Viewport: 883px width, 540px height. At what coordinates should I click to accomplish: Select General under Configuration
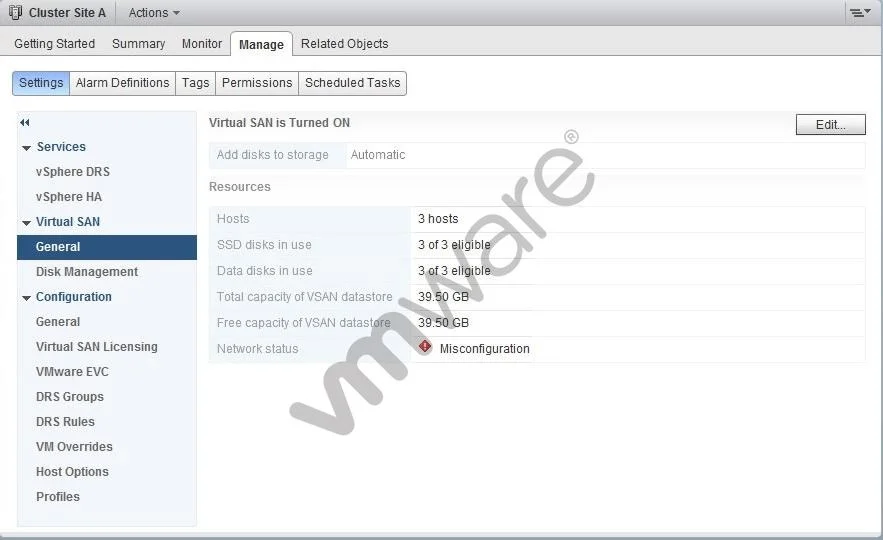(58, 322)
